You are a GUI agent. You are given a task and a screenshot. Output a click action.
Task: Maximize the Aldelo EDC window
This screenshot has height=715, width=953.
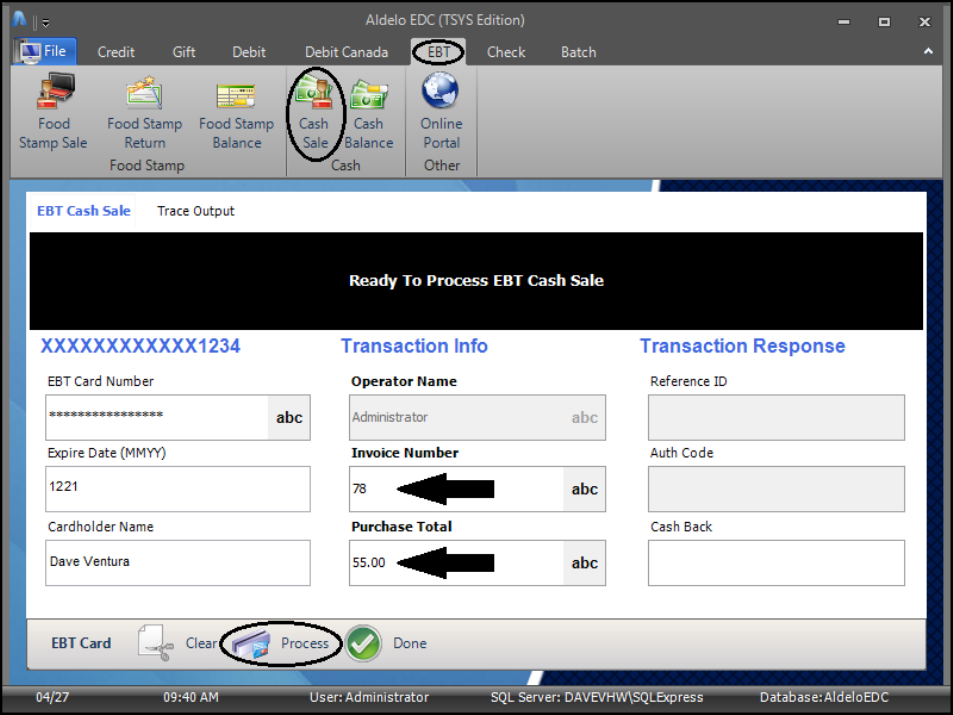(884, 22)
